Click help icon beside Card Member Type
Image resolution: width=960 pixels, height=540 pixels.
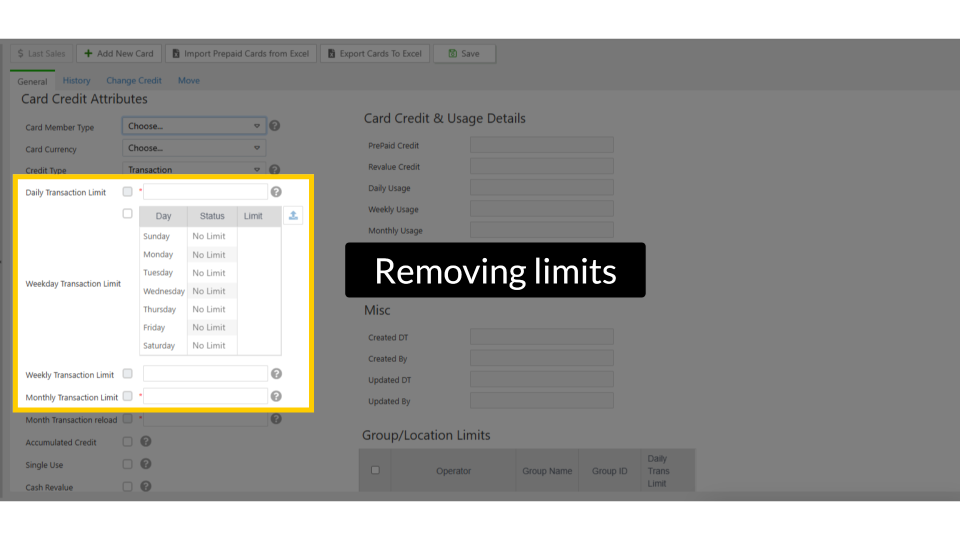point(274,126)
